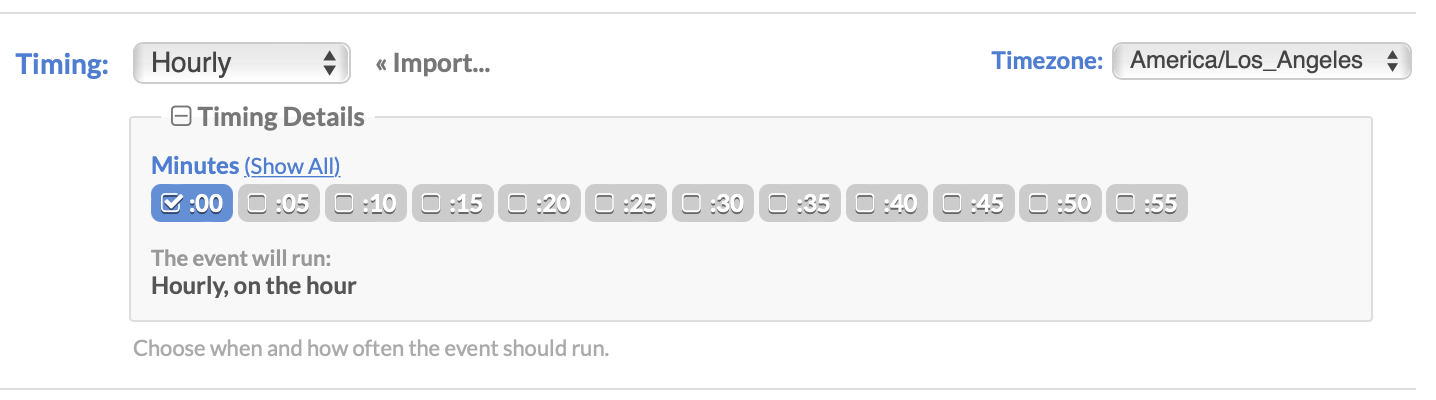Image resolution: width=1436 pixels, height=400 pixels.
Task: Click the Show All minutes link
Action: click(292, 166)
